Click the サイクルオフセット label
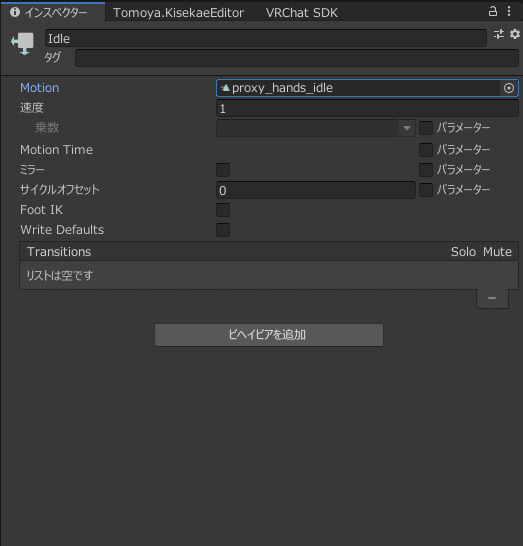This screenshot has width=523, height=546. (x=60, y=190)
